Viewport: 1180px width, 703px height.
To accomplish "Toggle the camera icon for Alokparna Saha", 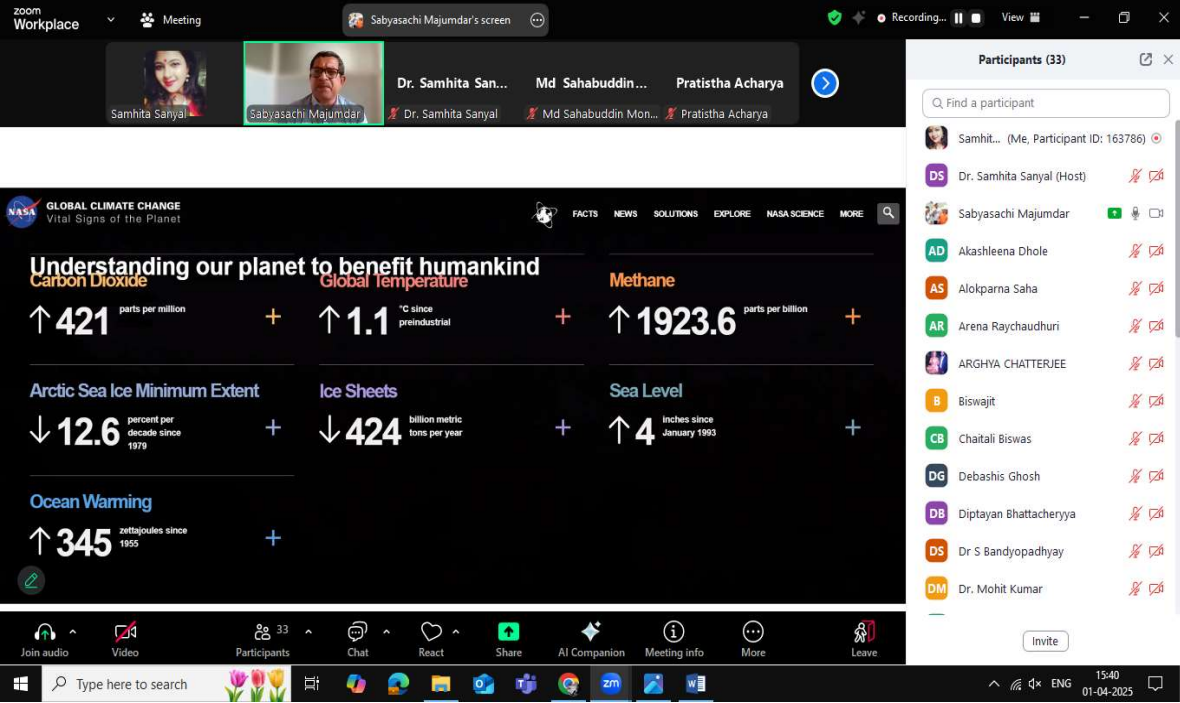I will pyautogui.click(x=1157, y=288).
